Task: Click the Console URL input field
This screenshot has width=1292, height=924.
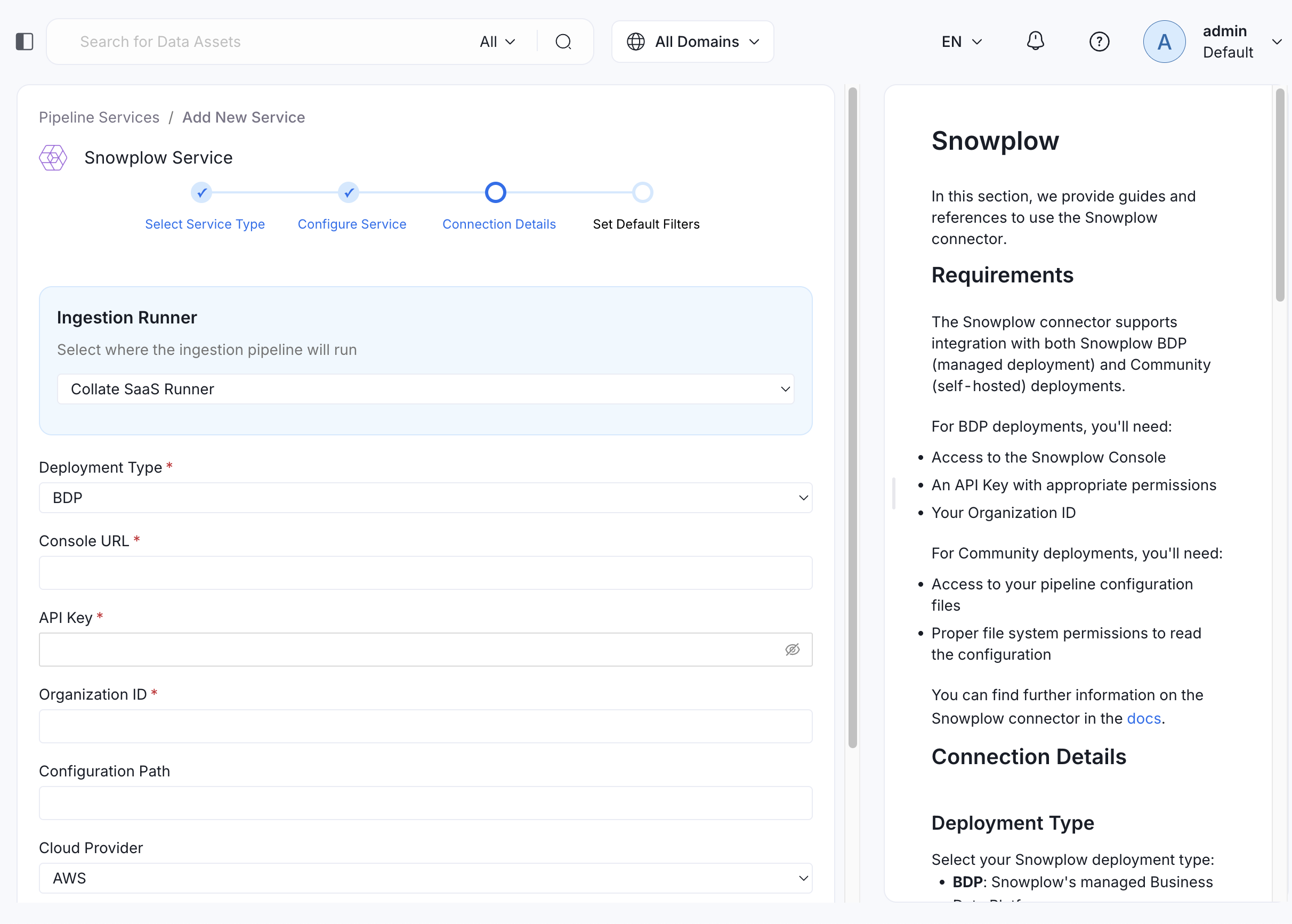Action: (x=425, y=573)
